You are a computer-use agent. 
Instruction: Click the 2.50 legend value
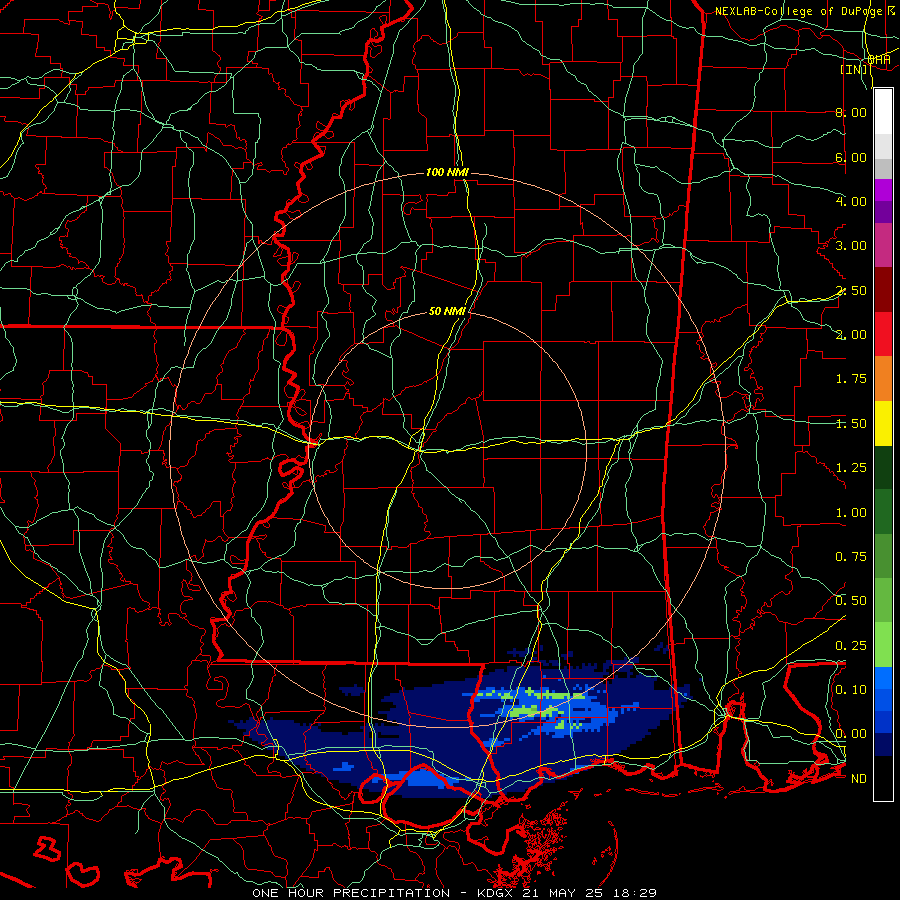(851, 290)
